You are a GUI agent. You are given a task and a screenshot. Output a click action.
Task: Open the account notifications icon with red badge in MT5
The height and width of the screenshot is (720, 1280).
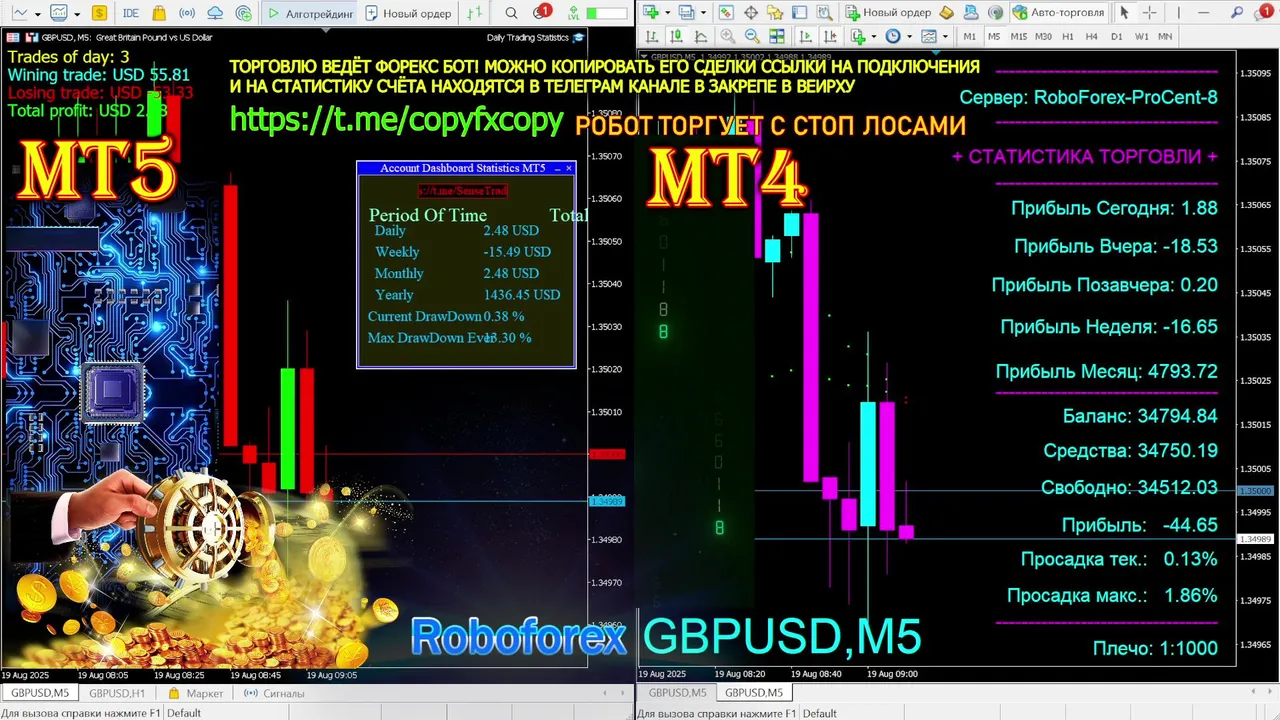pyautogui.click(x=541, y=12)
